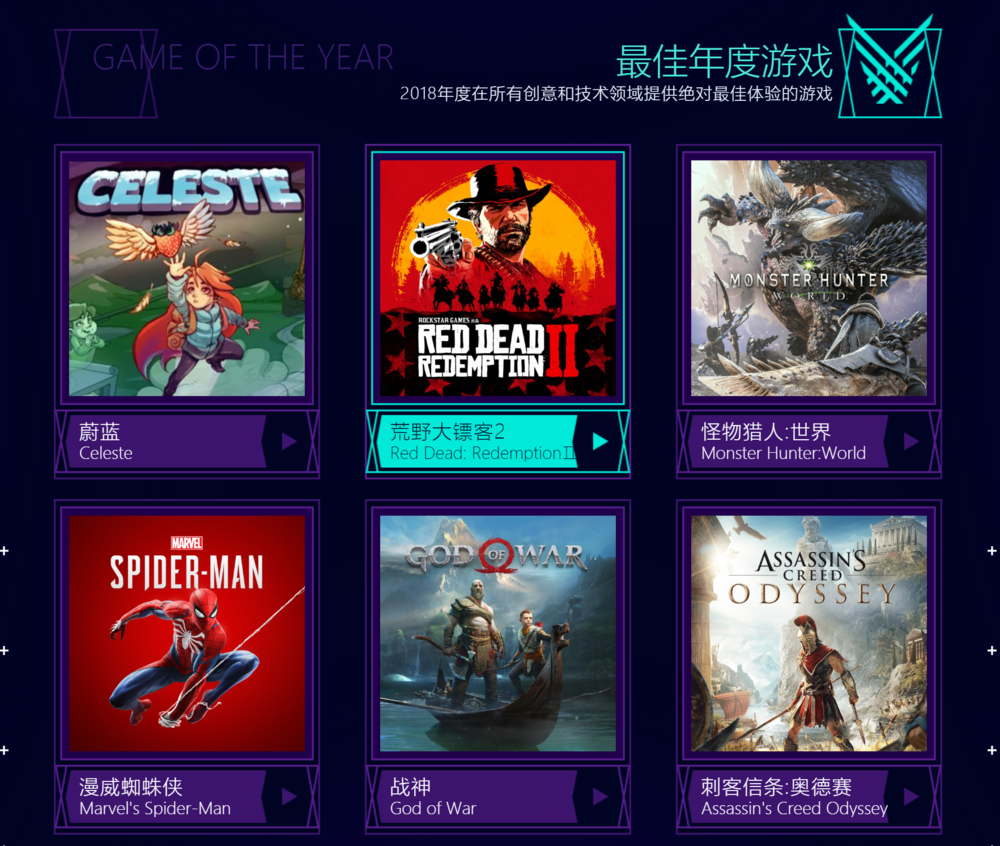Click the play arrow beside God of War
The height and width of the screenshot is (846, 1000).
coord(600,796)
